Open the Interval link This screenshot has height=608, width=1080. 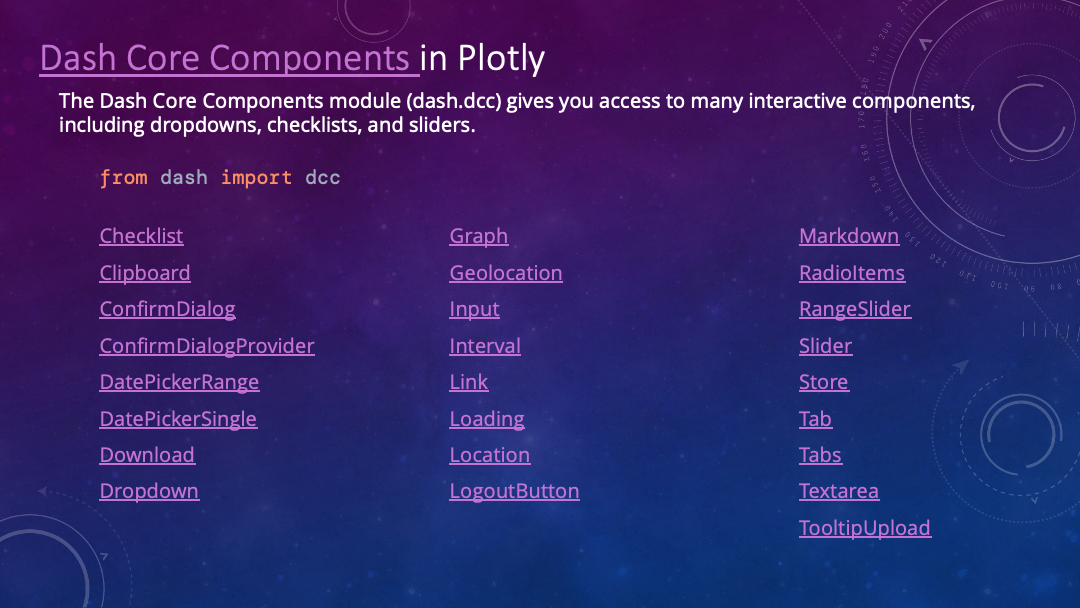pos(485,346)
